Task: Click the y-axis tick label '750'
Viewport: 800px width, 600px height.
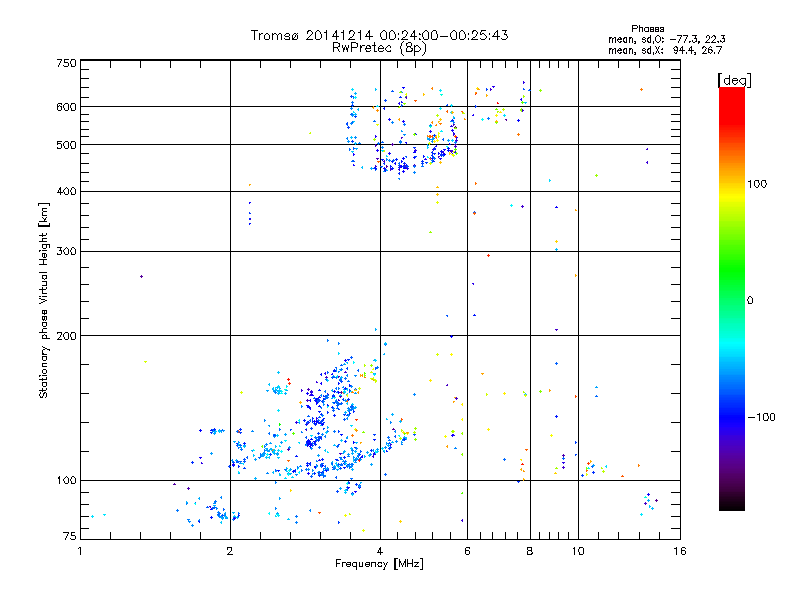Action: click(66, 63)
